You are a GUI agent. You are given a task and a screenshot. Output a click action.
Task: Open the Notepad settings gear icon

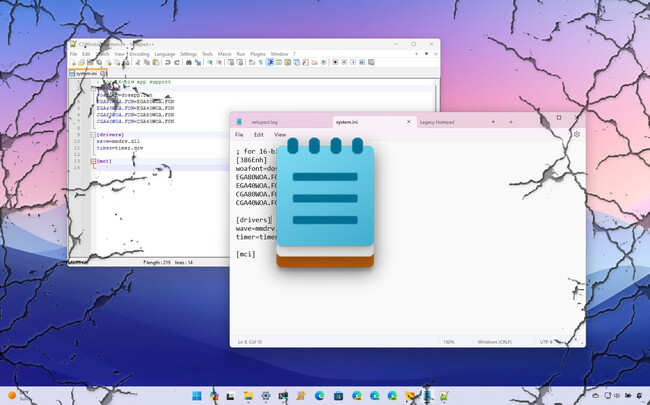[x=576, y=134]
